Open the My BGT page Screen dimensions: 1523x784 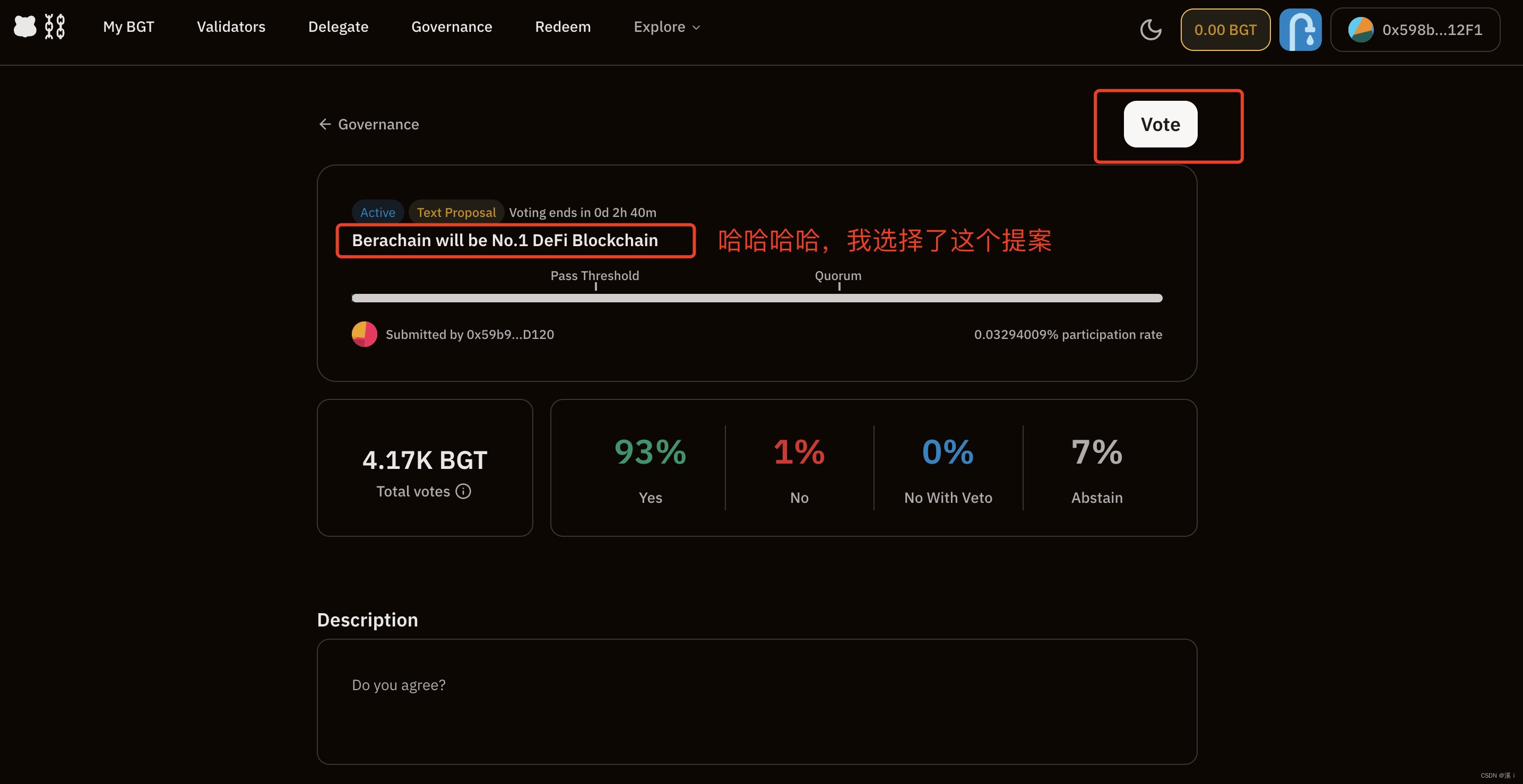(128, 27)
